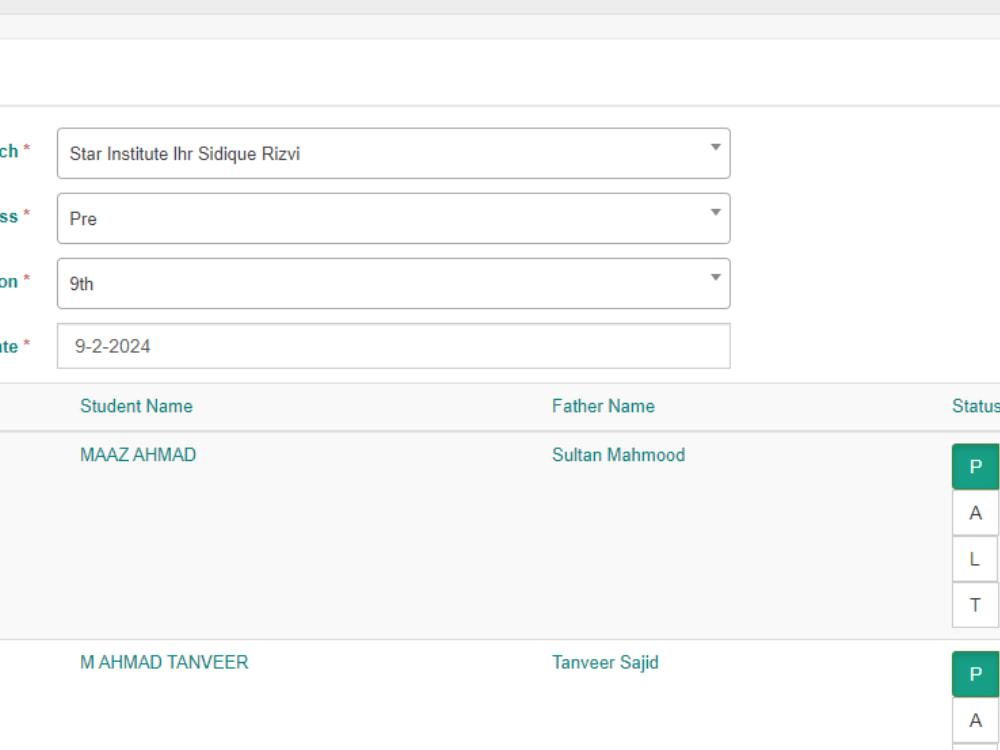This screenshot has width=1000, height=750.
Task: Click the date field showing 9-2-2024
Action: (393, 346)
